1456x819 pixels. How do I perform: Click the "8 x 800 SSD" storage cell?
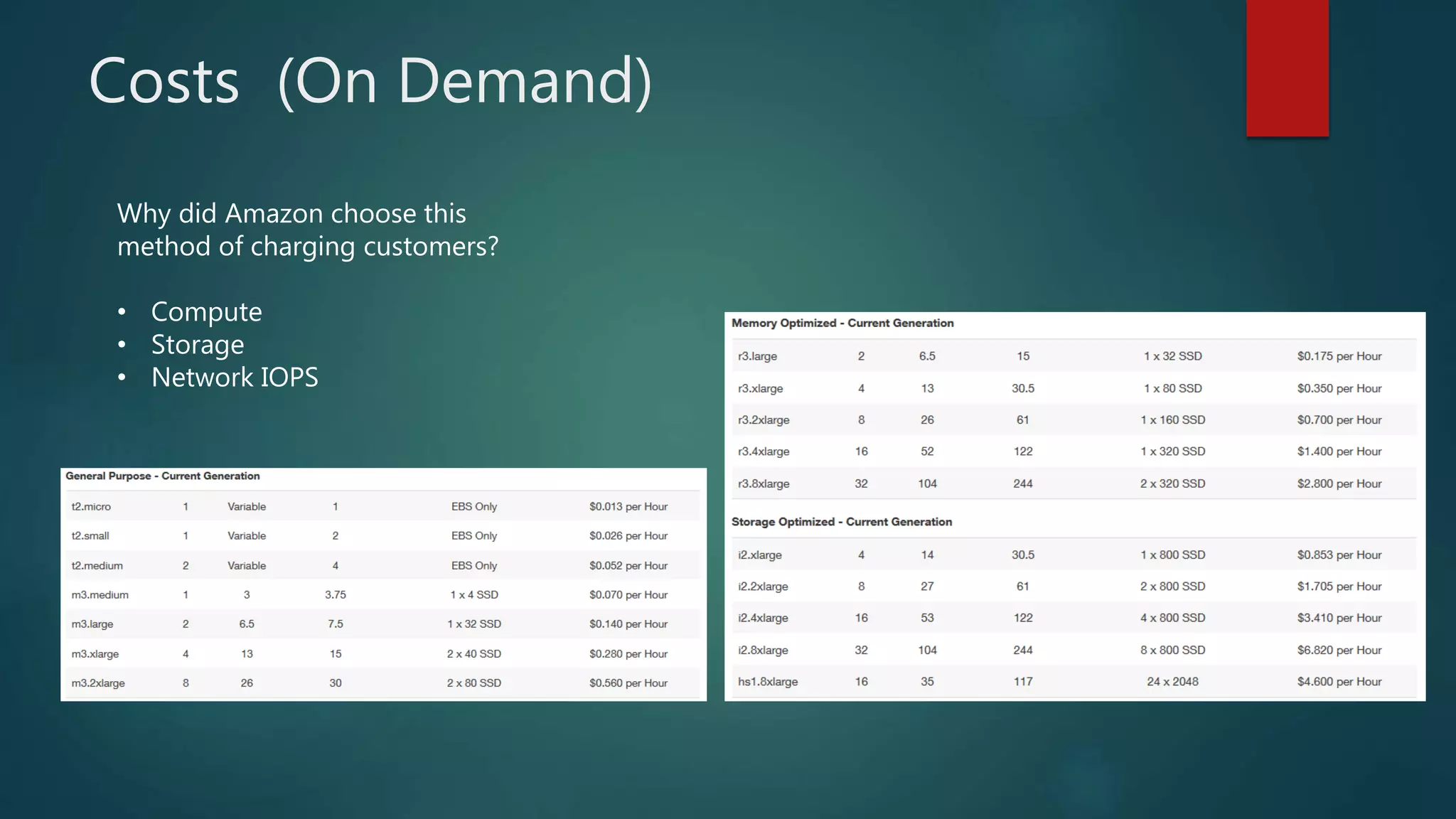1173,650
